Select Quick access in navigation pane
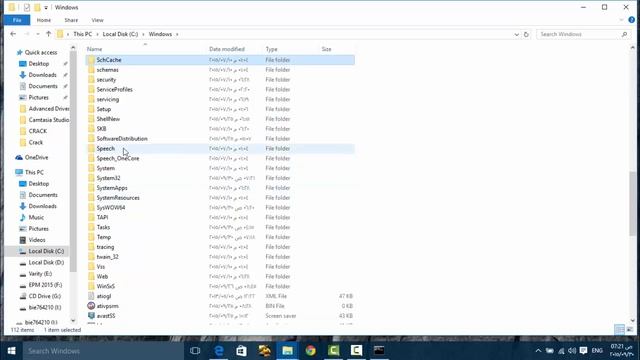 click(x=40, y=52)
